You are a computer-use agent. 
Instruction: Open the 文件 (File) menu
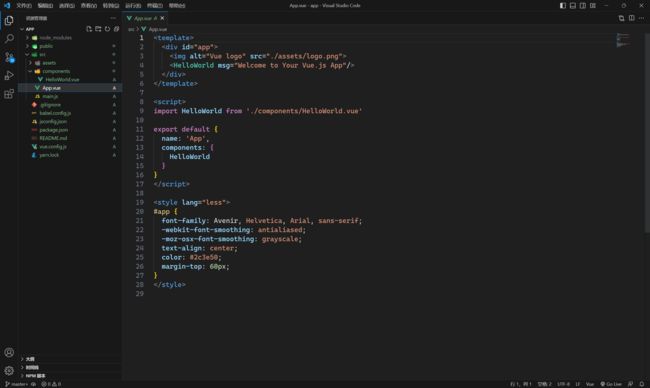pyautogui.click(x=24, y=5)
